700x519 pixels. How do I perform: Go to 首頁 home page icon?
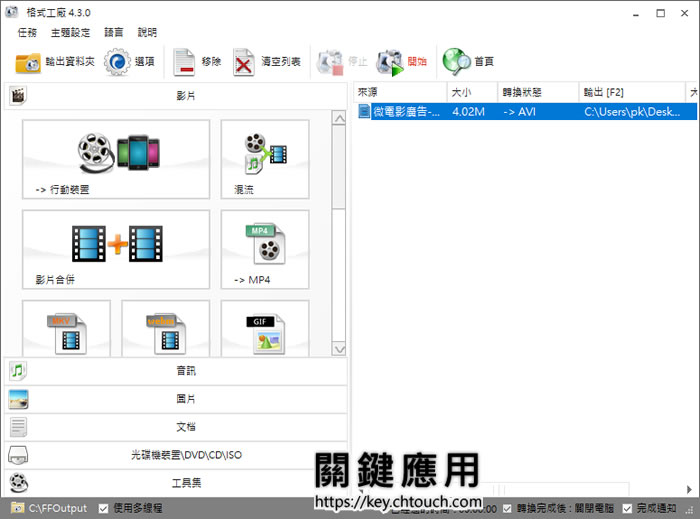click(x=468, y=62)
